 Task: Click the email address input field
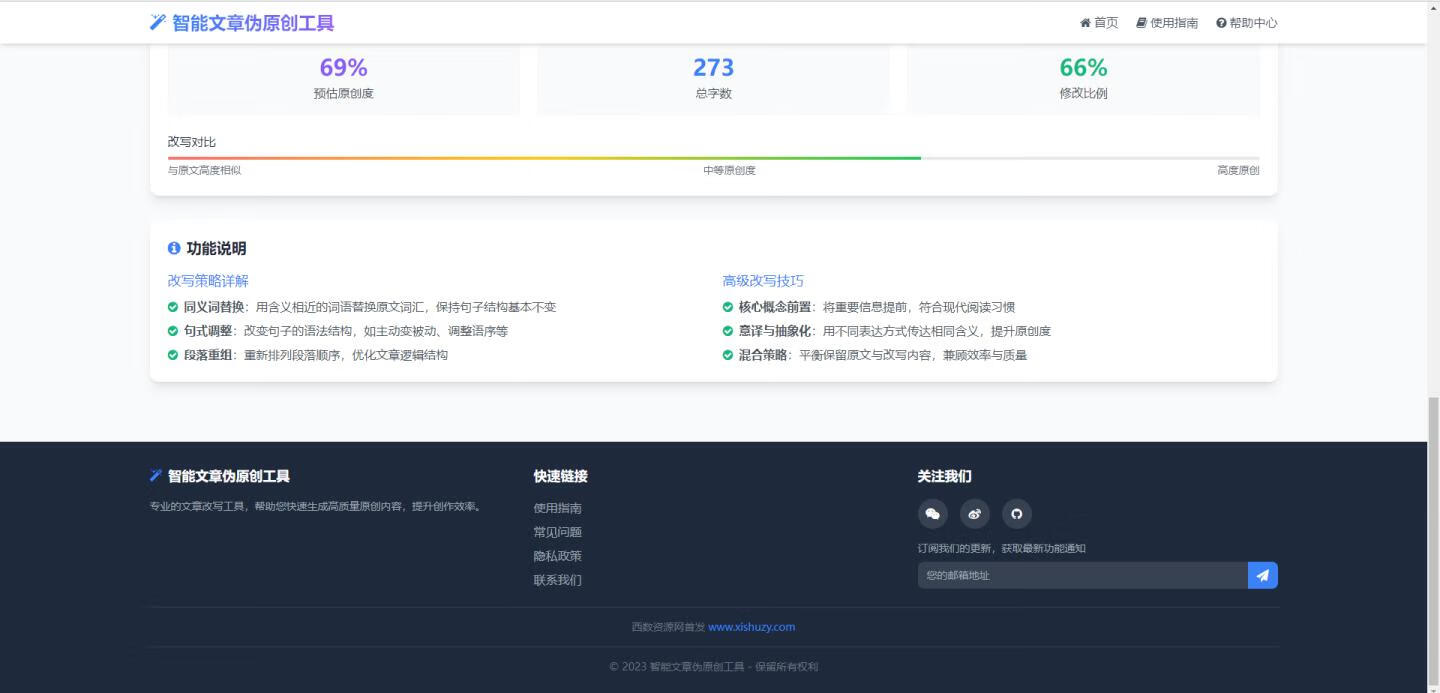point(1080,575)
